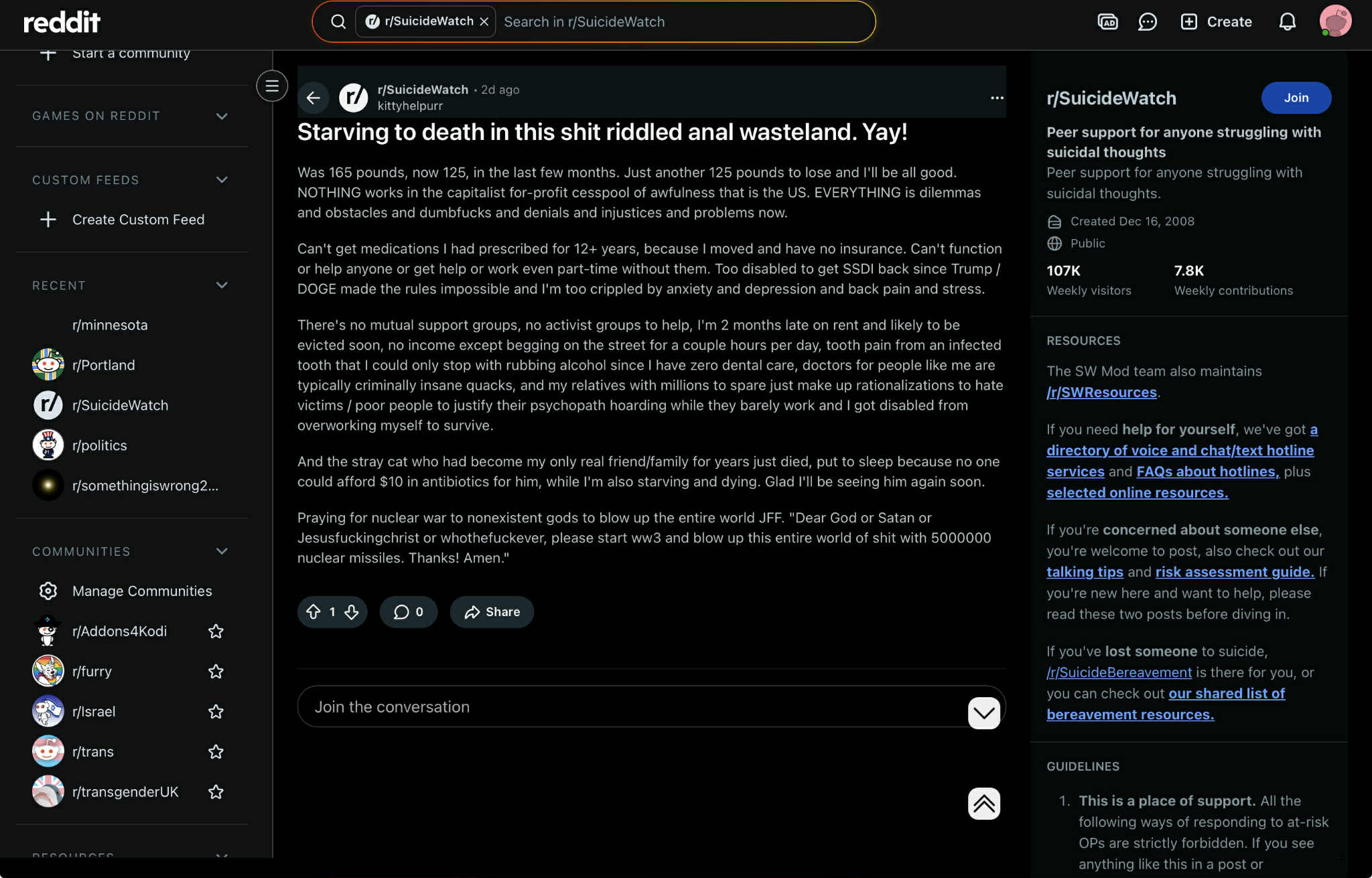Open the notifications bell
This screenshot has height=878, width=1372.
(x=1287, y=22)
